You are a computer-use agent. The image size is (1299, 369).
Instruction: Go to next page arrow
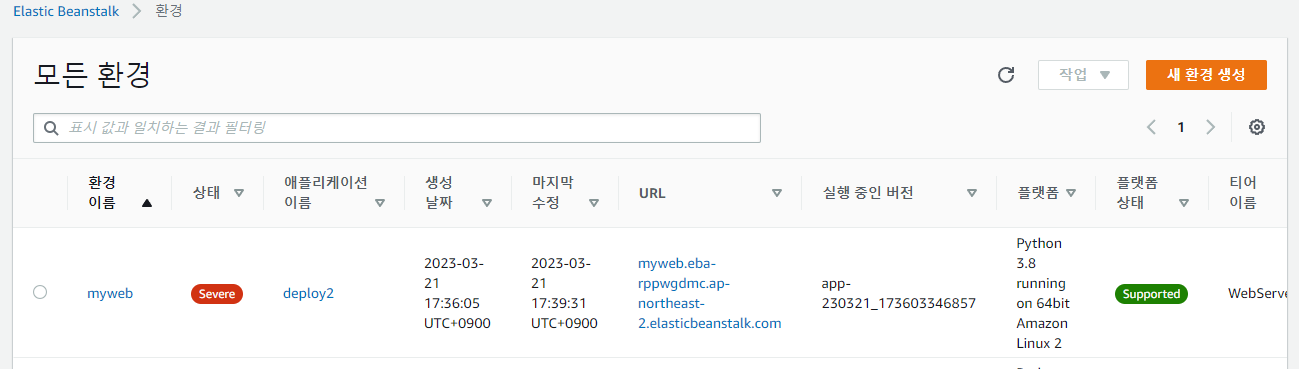click(x=1210, y=127)
